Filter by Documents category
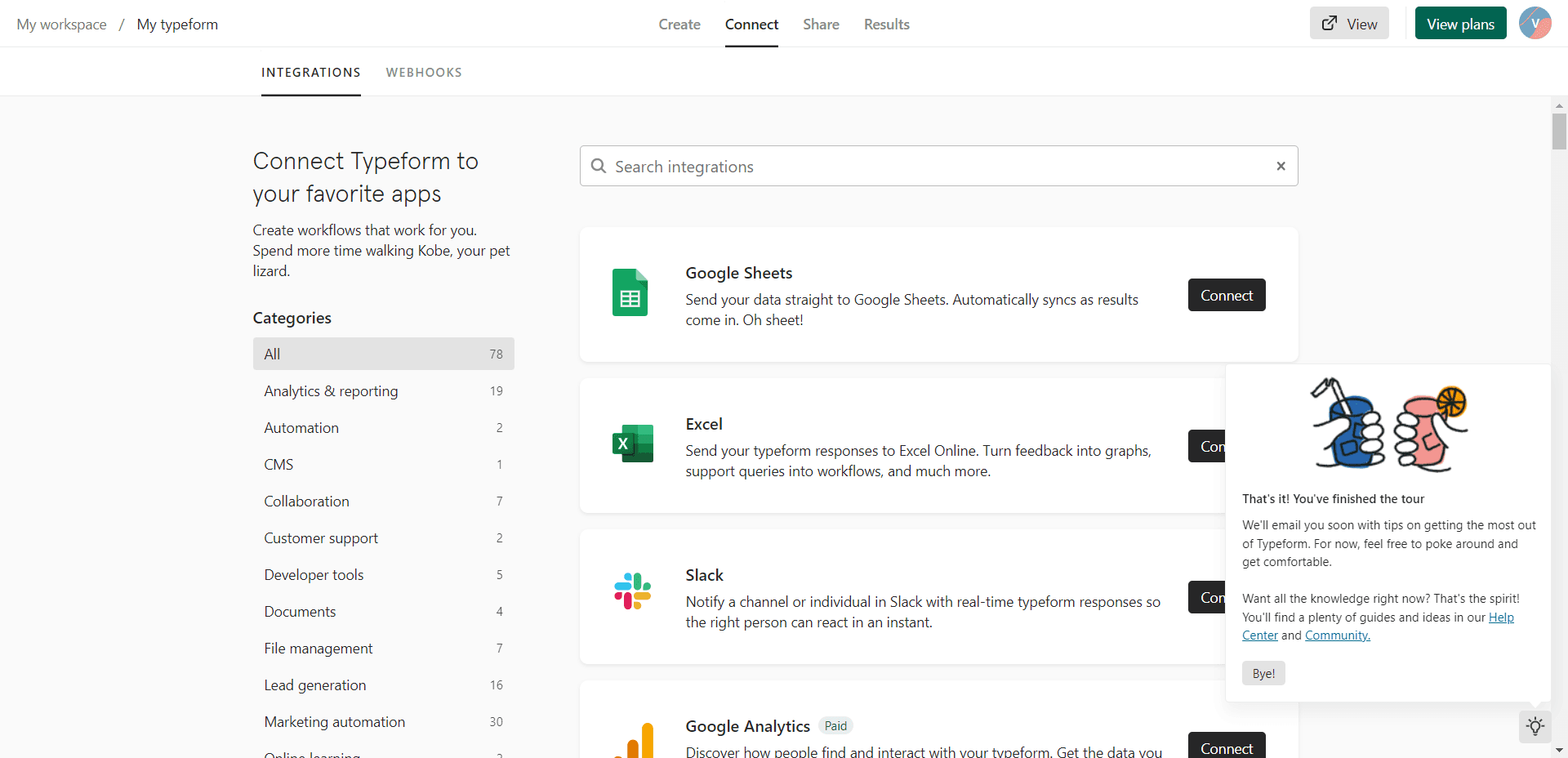This screenshot has height=758, width=1568. pos(384,611)
